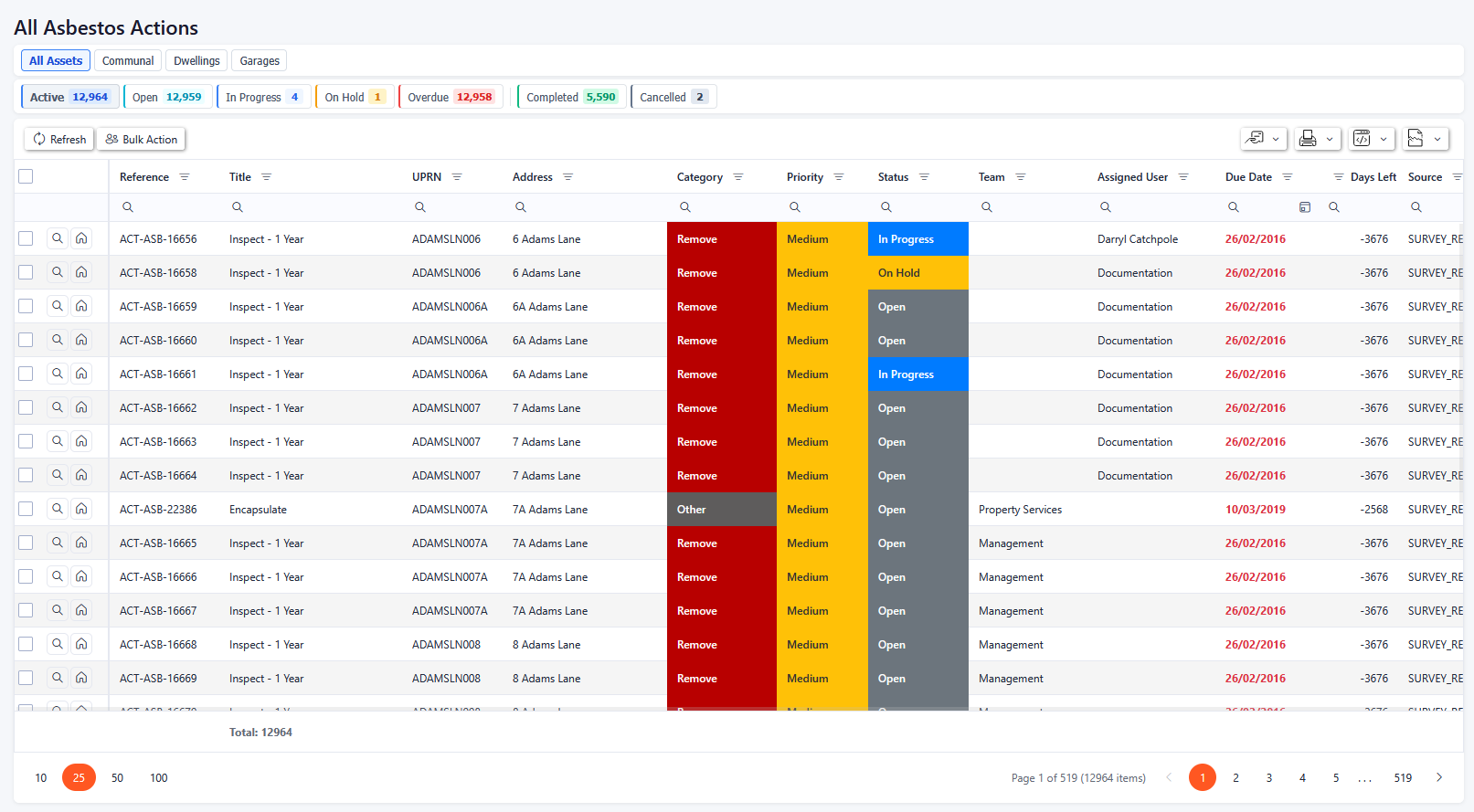This screenshot has height=812, width=1474.
Task: Tick the checkbox for row ACT-ASB-16658
Action: tap(26, 272)
